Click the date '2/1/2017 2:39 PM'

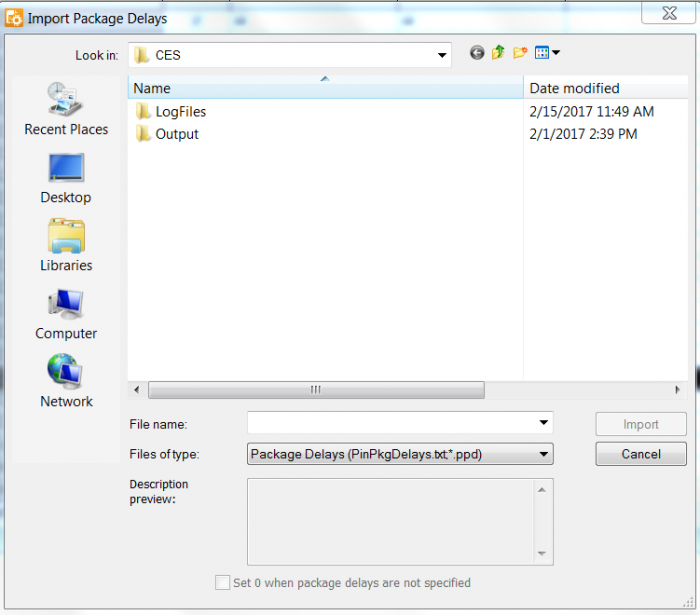point(583,134)
